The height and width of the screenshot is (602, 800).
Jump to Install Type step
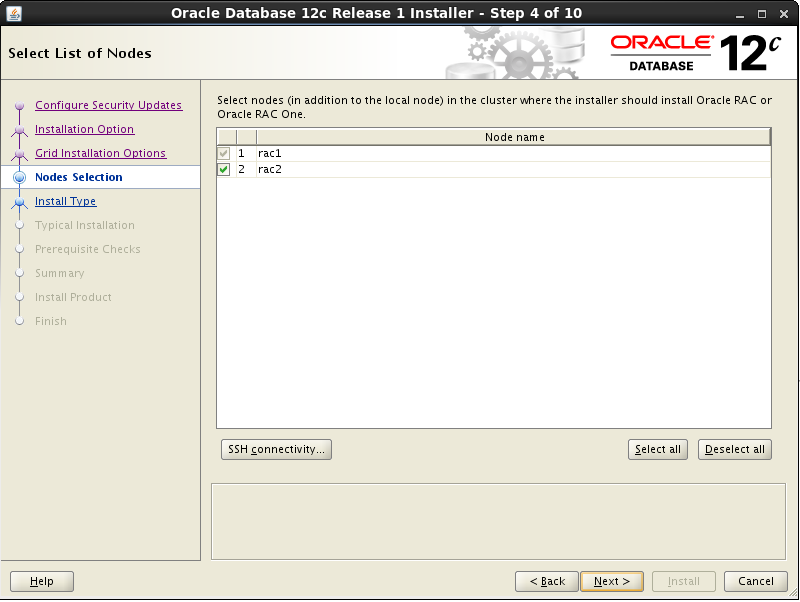pos(65,201)
